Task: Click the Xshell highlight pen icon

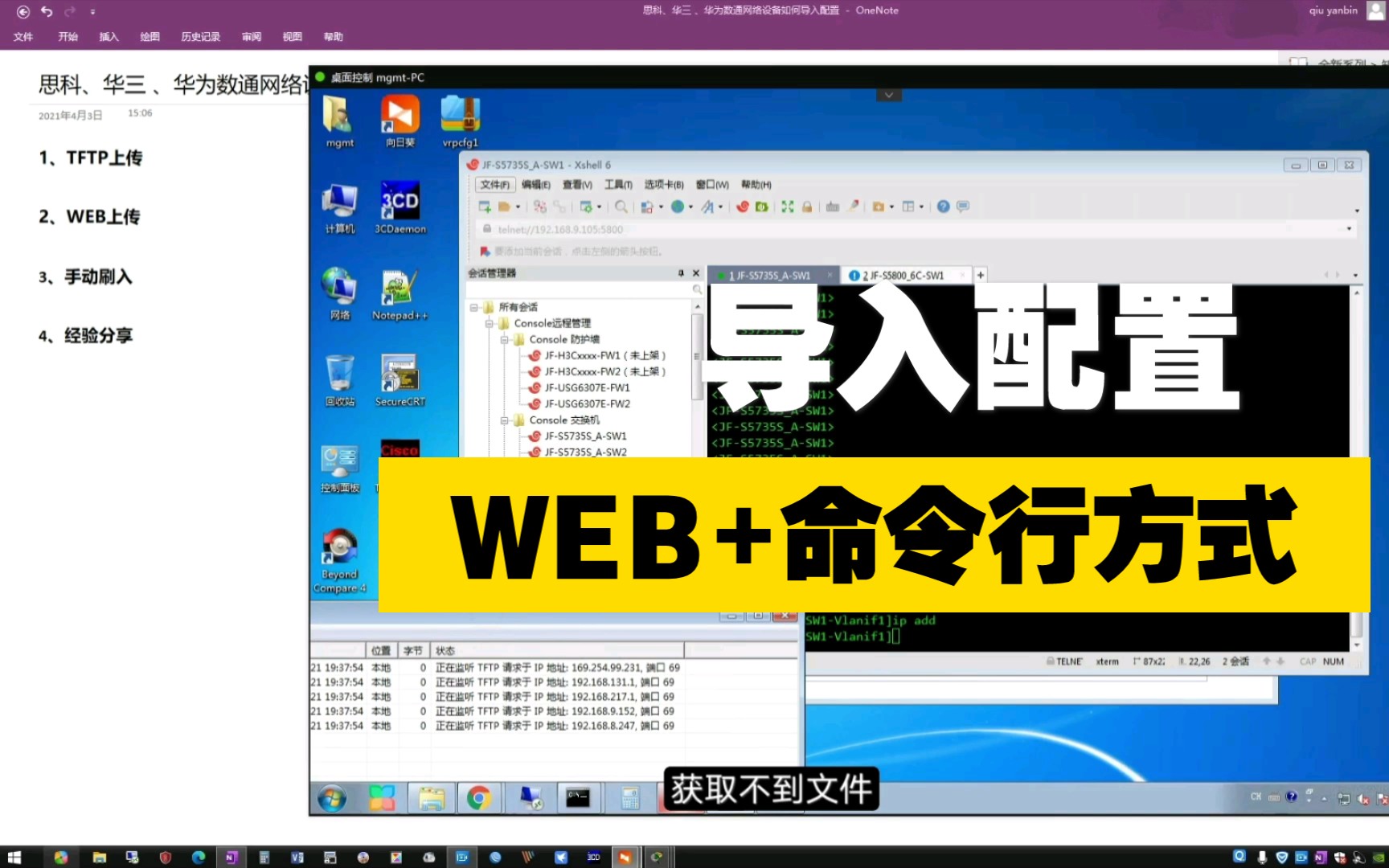Action: coord(854,207)
